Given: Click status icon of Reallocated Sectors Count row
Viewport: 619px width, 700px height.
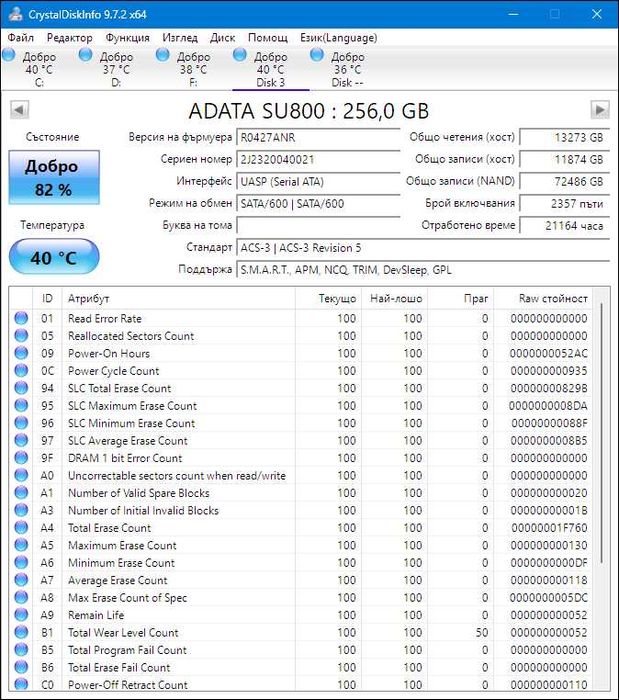Looking at the screenshot, I should pos(21,336).
